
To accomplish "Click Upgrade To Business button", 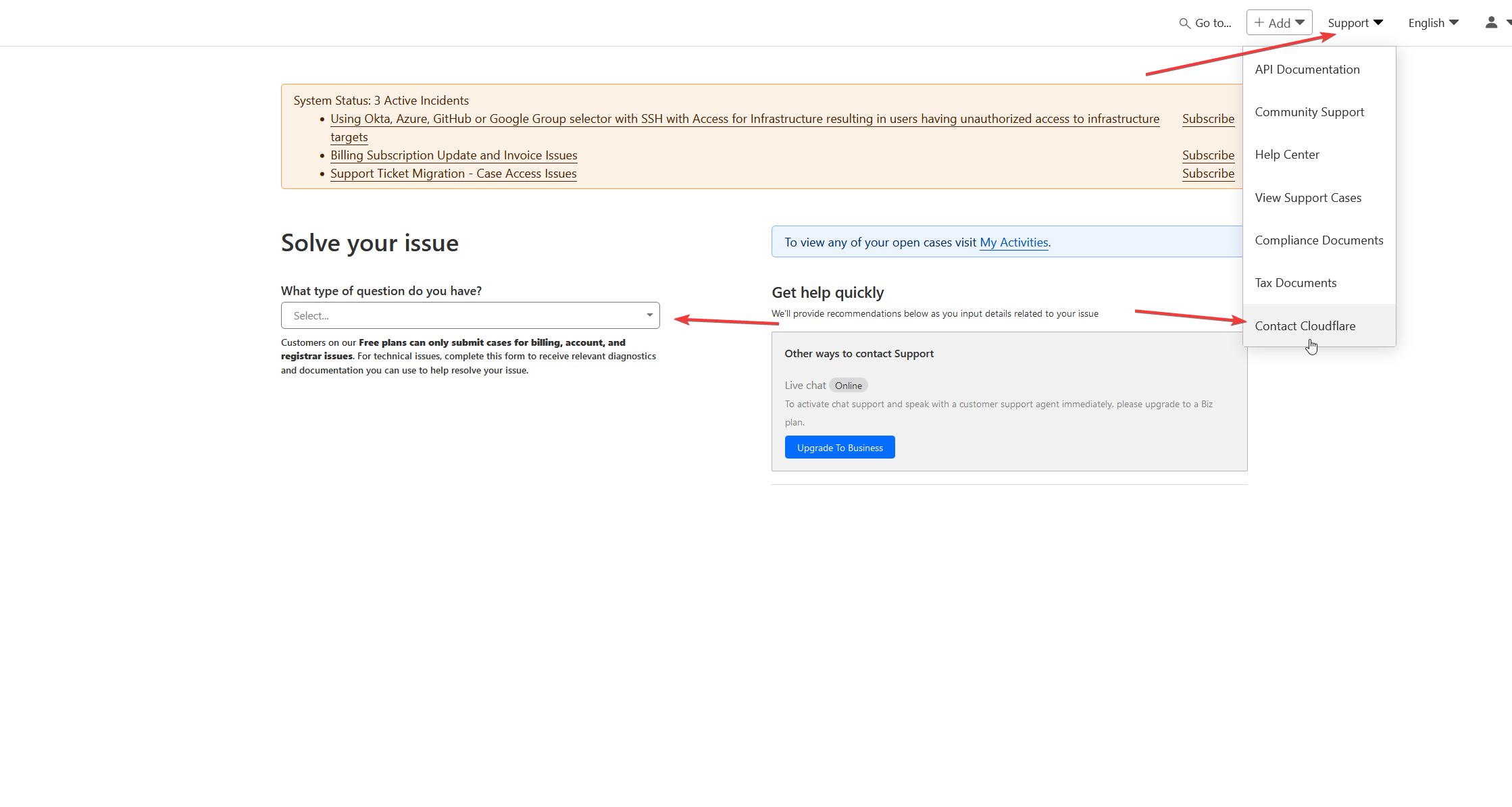I will 839,448.
